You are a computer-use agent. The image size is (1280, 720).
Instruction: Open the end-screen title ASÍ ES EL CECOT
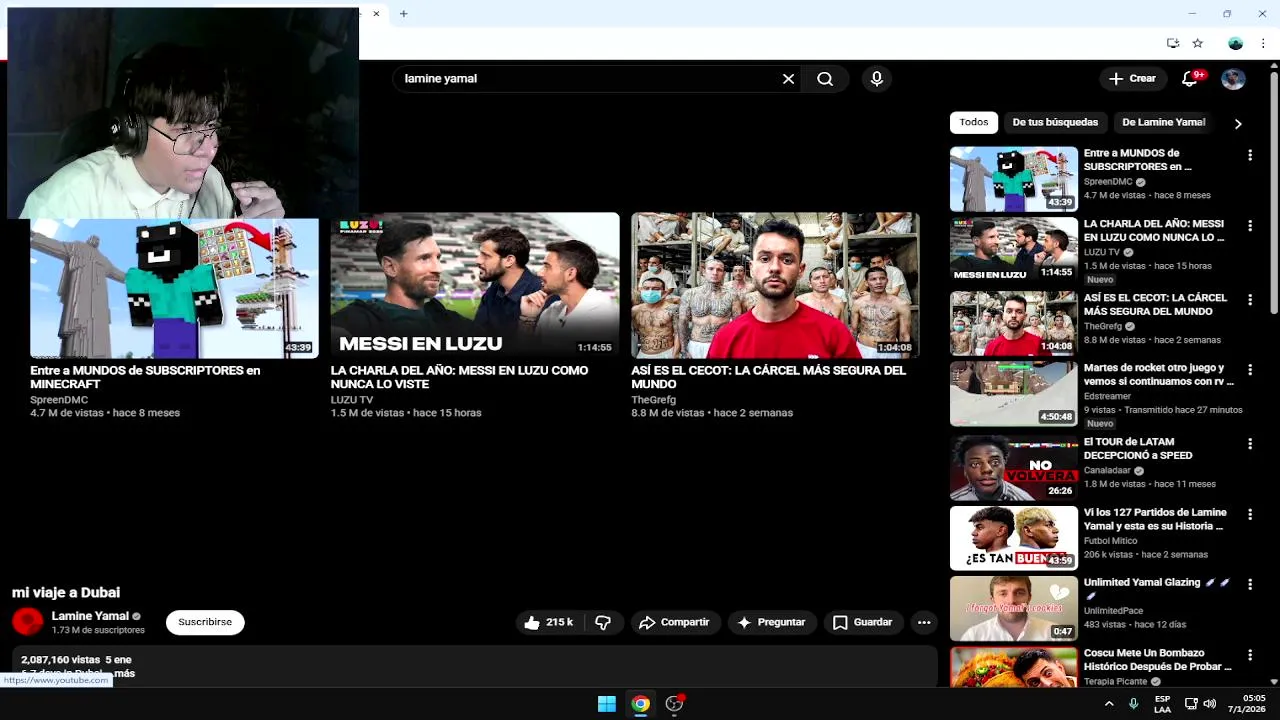768,377
